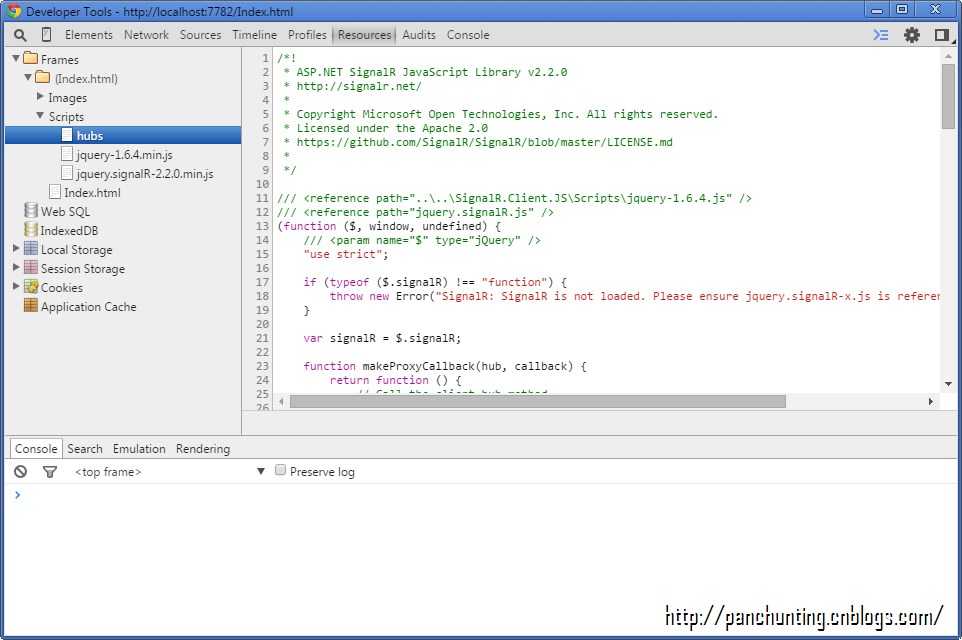
Task: Open the Timeline tab
Action: [255, 35]
